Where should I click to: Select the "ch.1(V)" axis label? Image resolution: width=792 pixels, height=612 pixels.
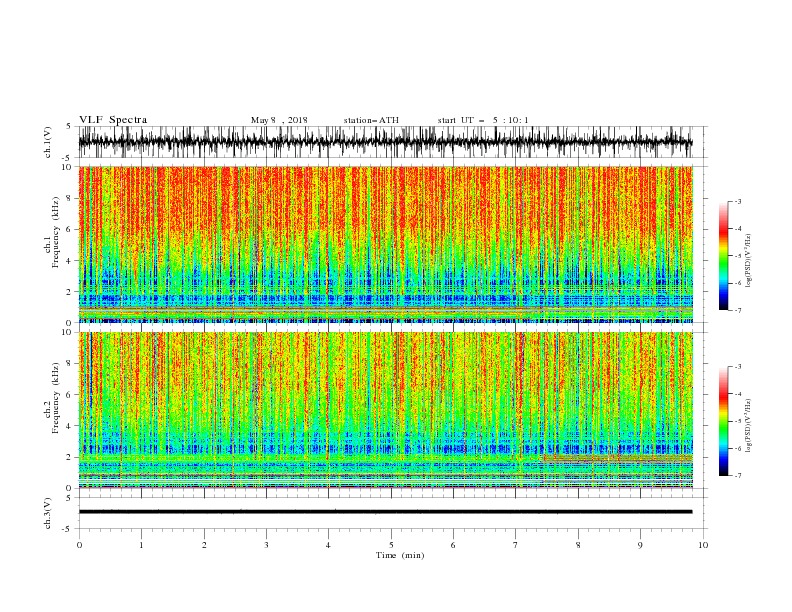click(48, 142)
